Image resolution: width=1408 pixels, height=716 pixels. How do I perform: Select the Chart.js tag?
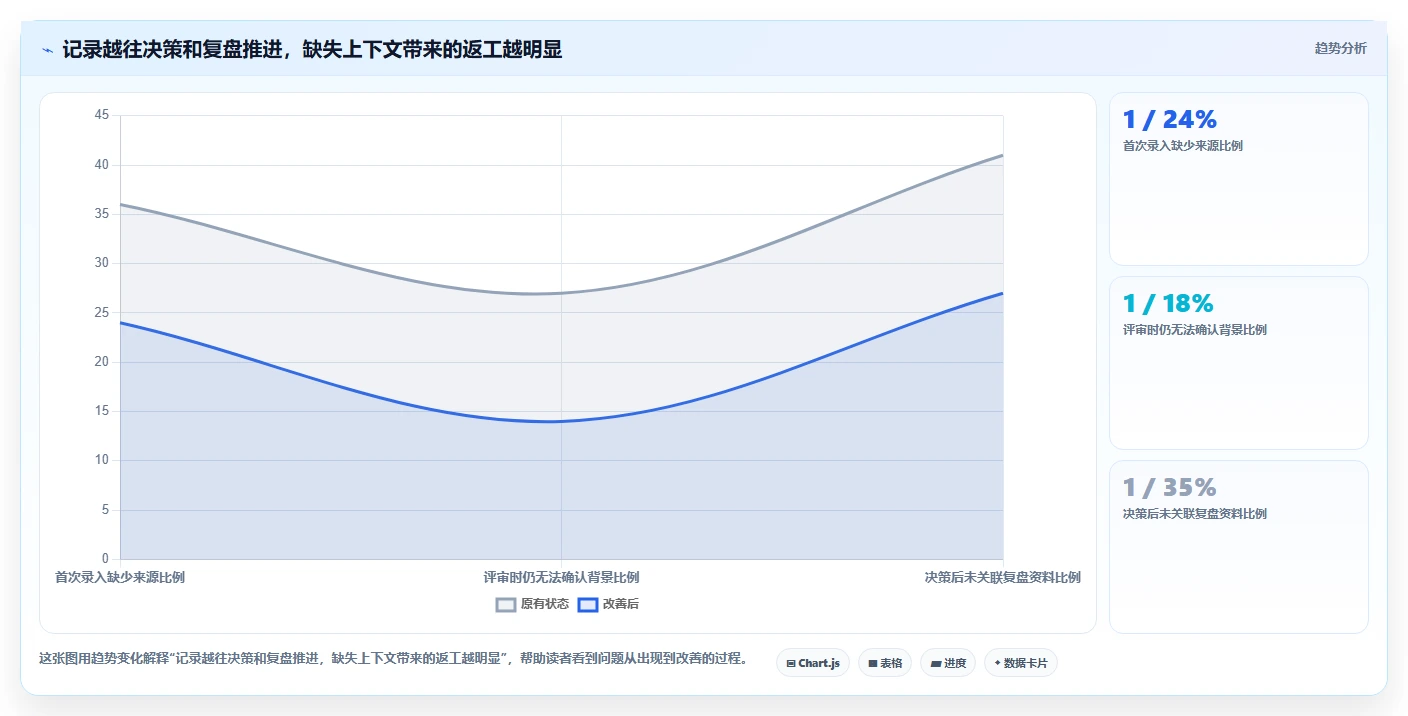(813, 663)
